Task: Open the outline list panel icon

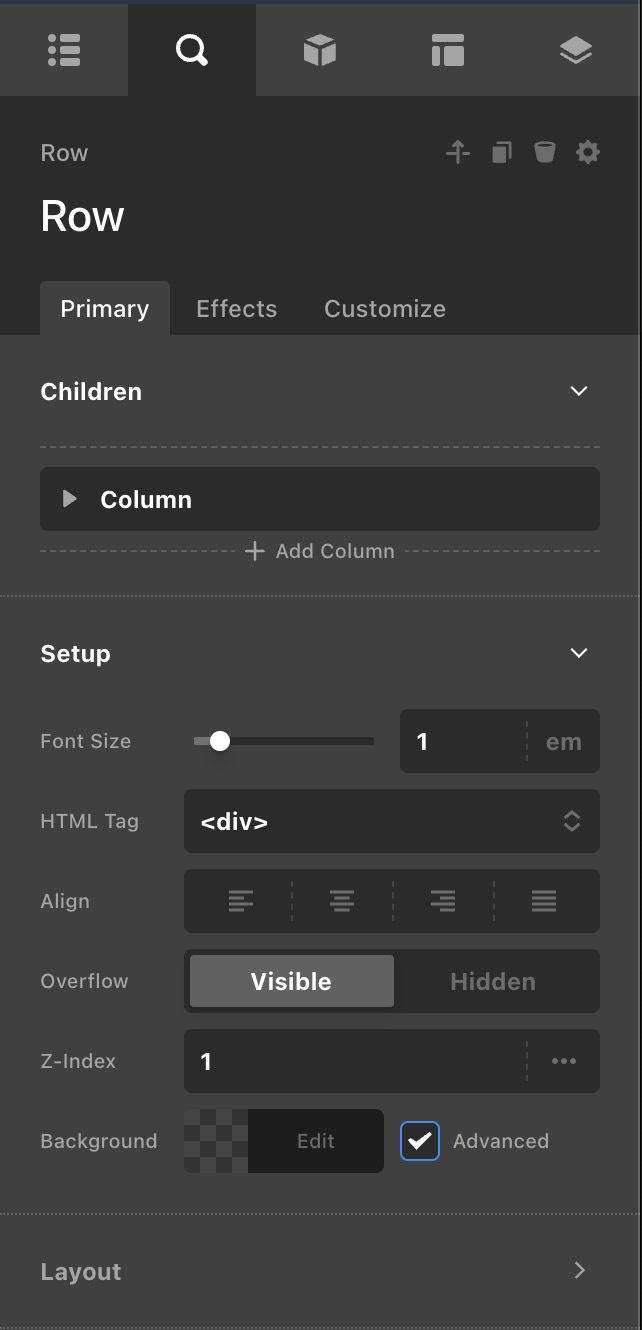Action: (x=64, y=50)
